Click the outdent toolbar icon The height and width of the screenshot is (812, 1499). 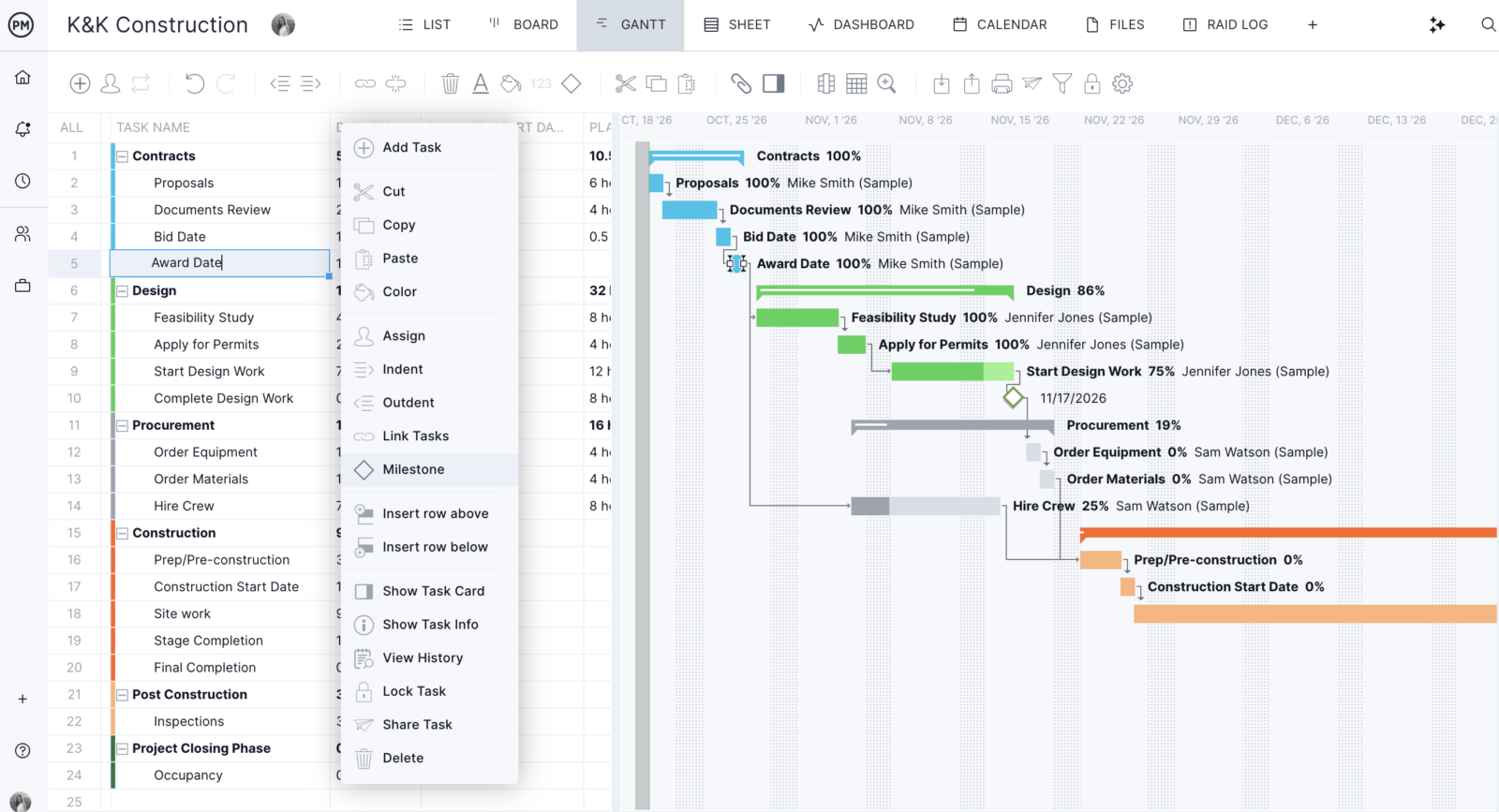pyautogui.click(x=280, y=84)
